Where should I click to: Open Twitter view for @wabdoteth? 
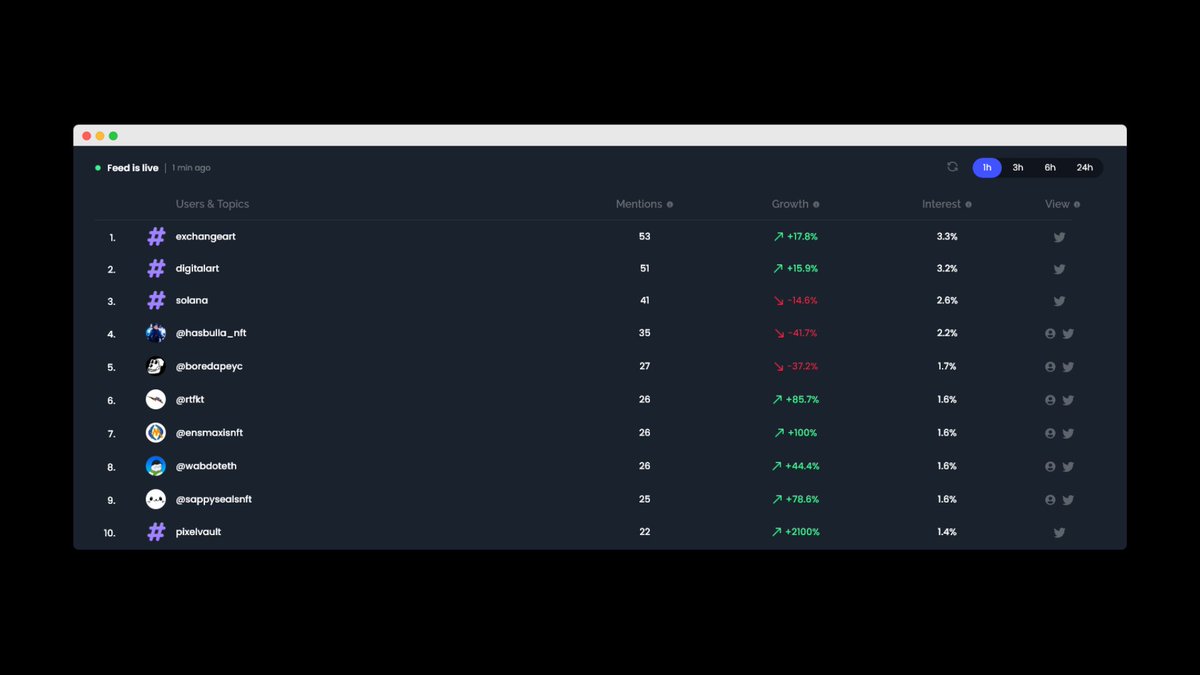tap(1068, 466)
